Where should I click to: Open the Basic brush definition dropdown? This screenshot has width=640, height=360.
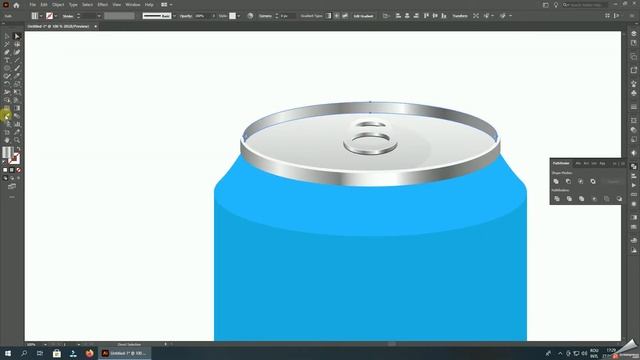[x=175, y=16]
